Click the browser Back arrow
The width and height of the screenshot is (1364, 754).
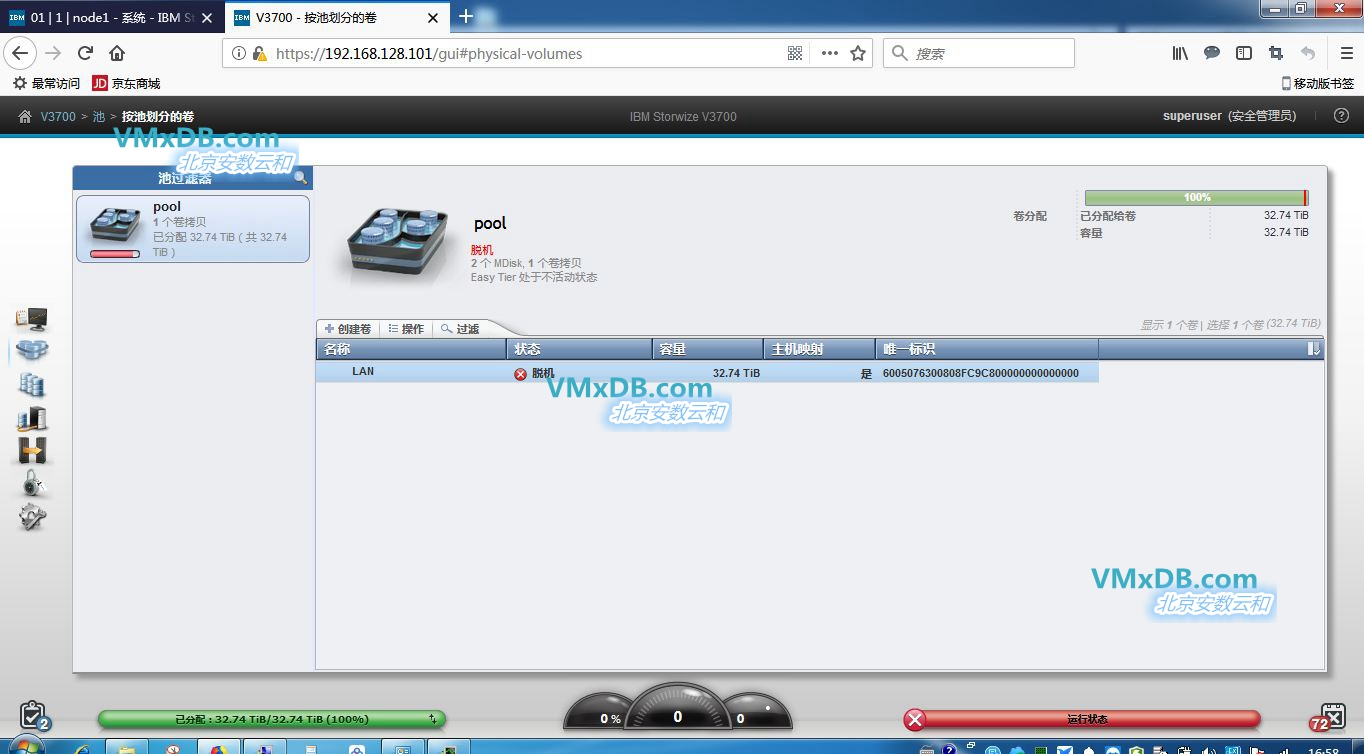pos(20,53)
